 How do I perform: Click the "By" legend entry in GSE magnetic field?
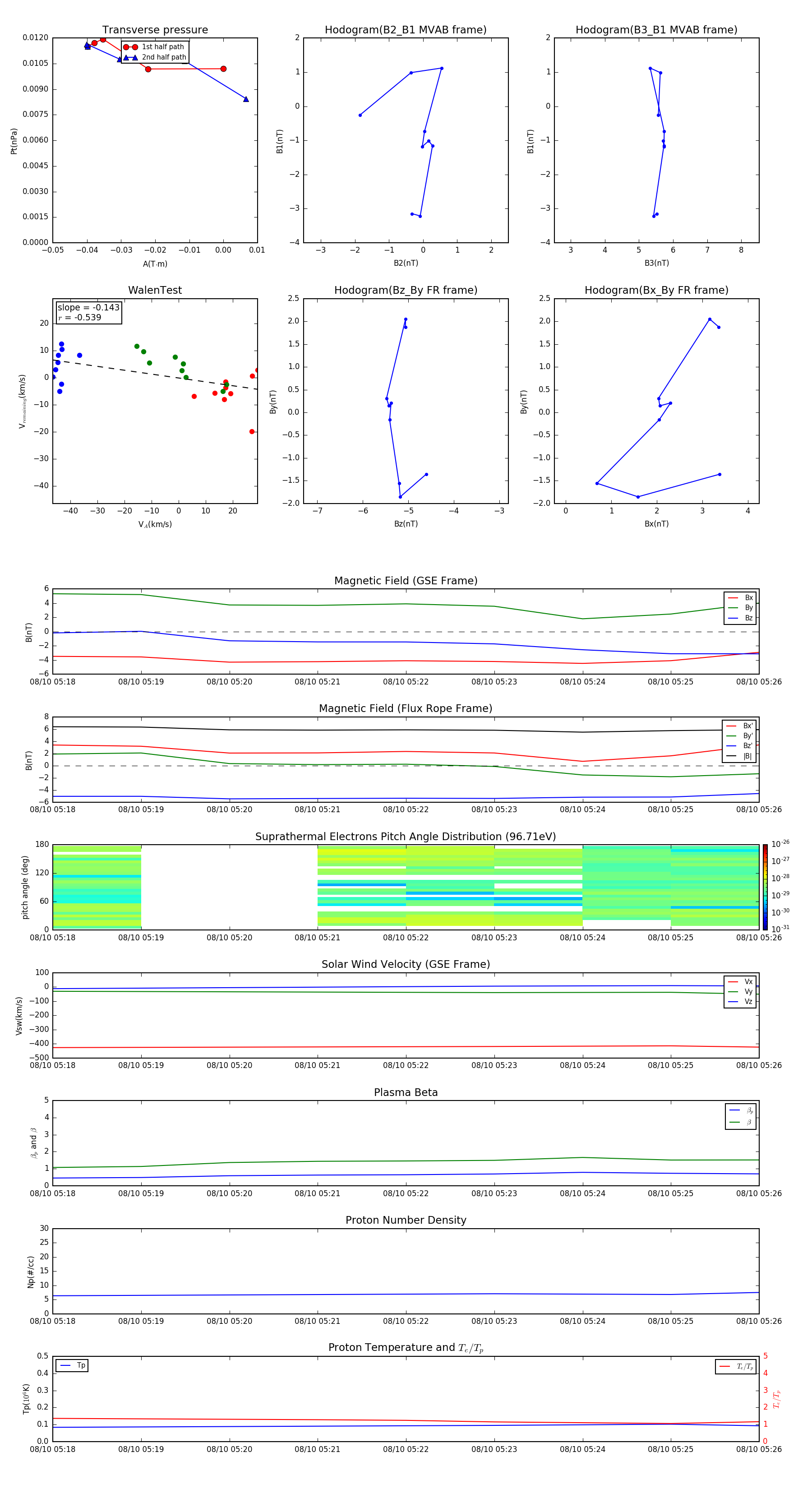pos(740,608)
